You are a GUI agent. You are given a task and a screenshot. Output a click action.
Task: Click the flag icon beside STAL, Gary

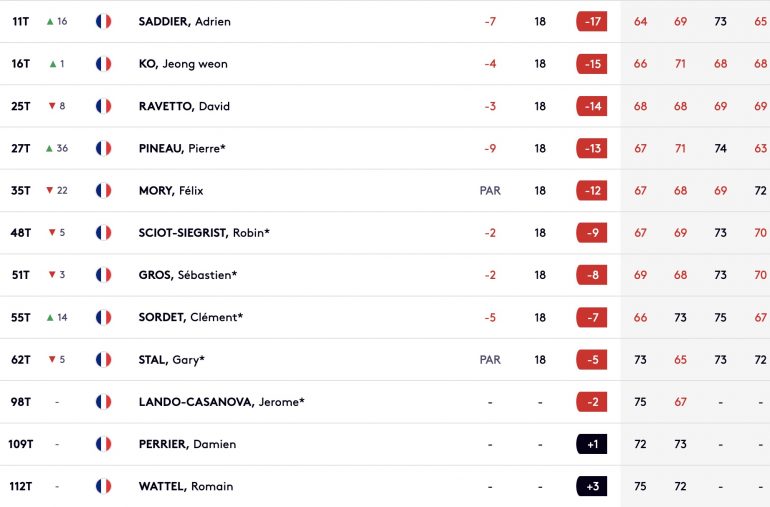coord(104,360)
